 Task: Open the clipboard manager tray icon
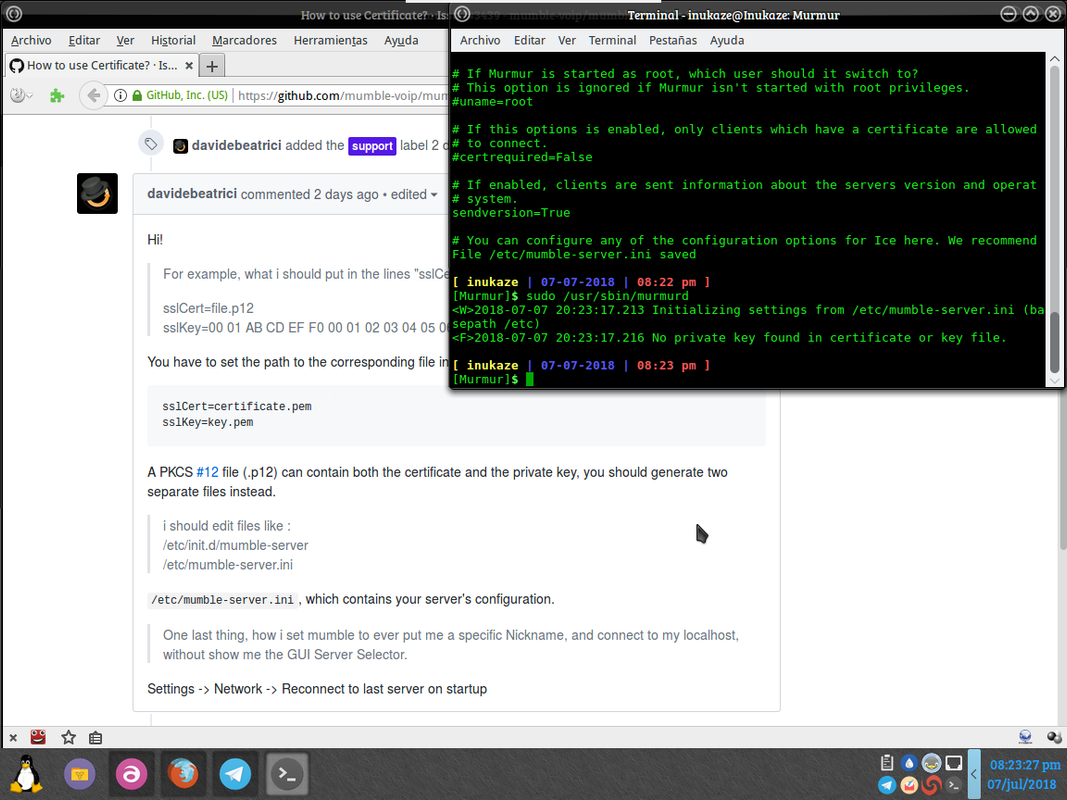click(x=886, y=763)
